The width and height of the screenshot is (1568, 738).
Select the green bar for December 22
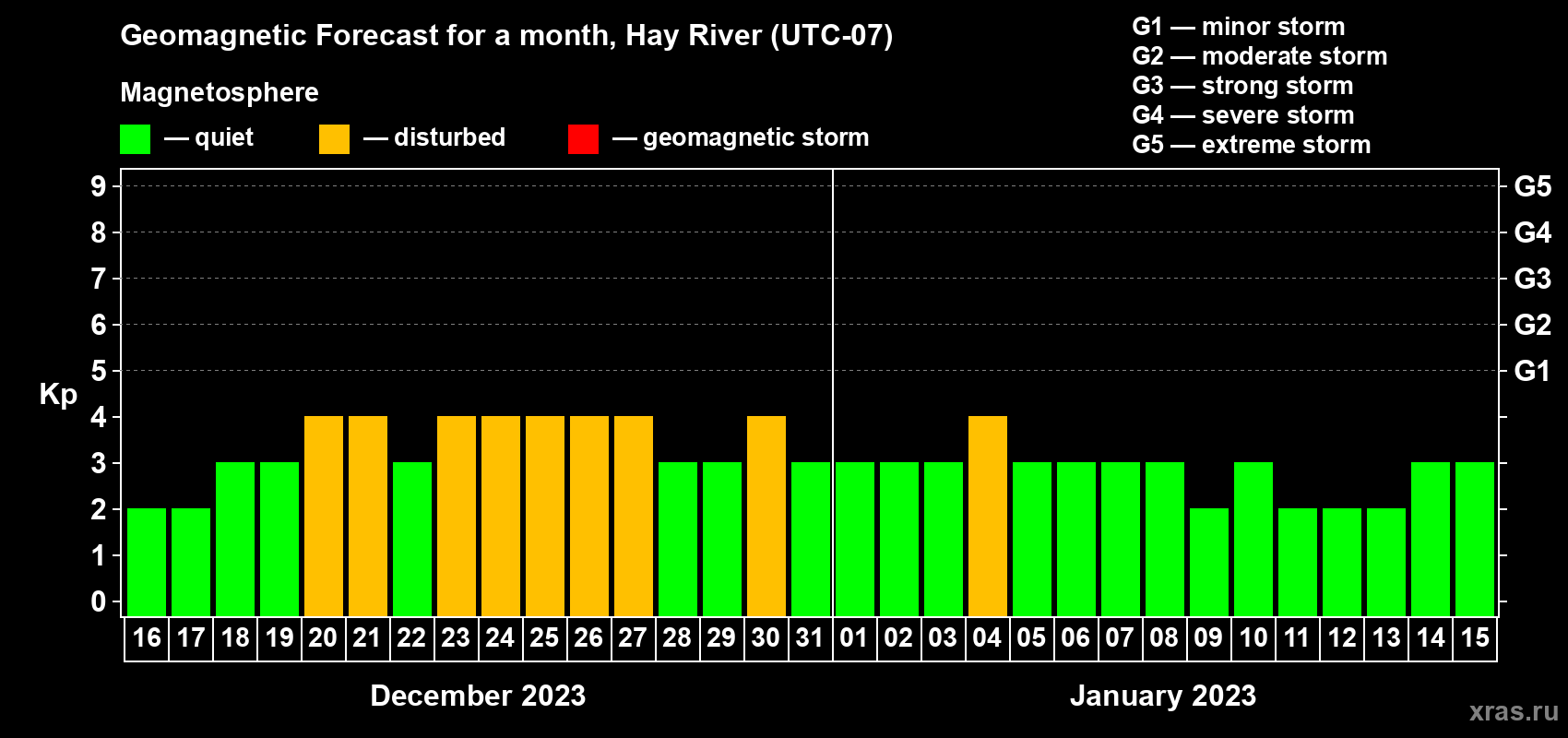(x=412, y=539)
